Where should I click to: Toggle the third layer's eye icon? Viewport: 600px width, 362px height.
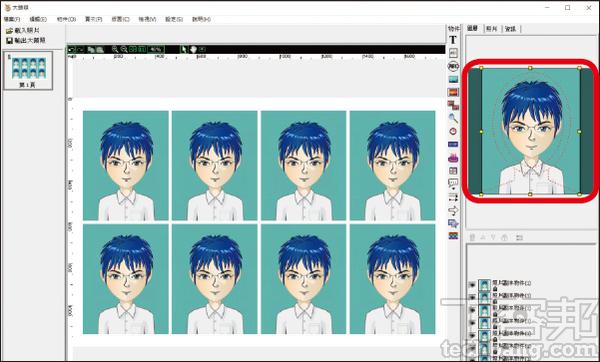pyautogui.click(x=472, y=310)
